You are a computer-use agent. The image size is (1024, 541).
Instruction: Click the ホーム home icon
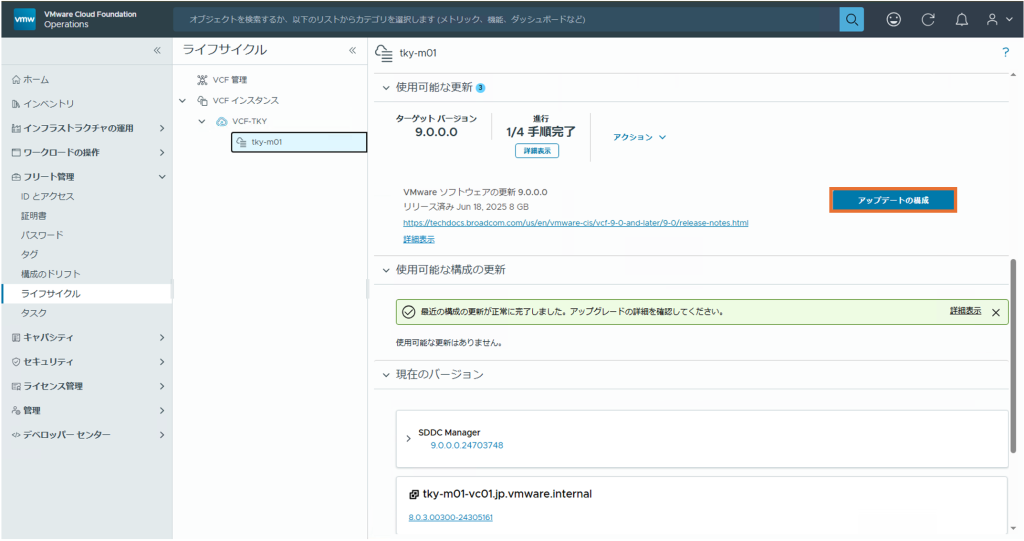[16, 80]
